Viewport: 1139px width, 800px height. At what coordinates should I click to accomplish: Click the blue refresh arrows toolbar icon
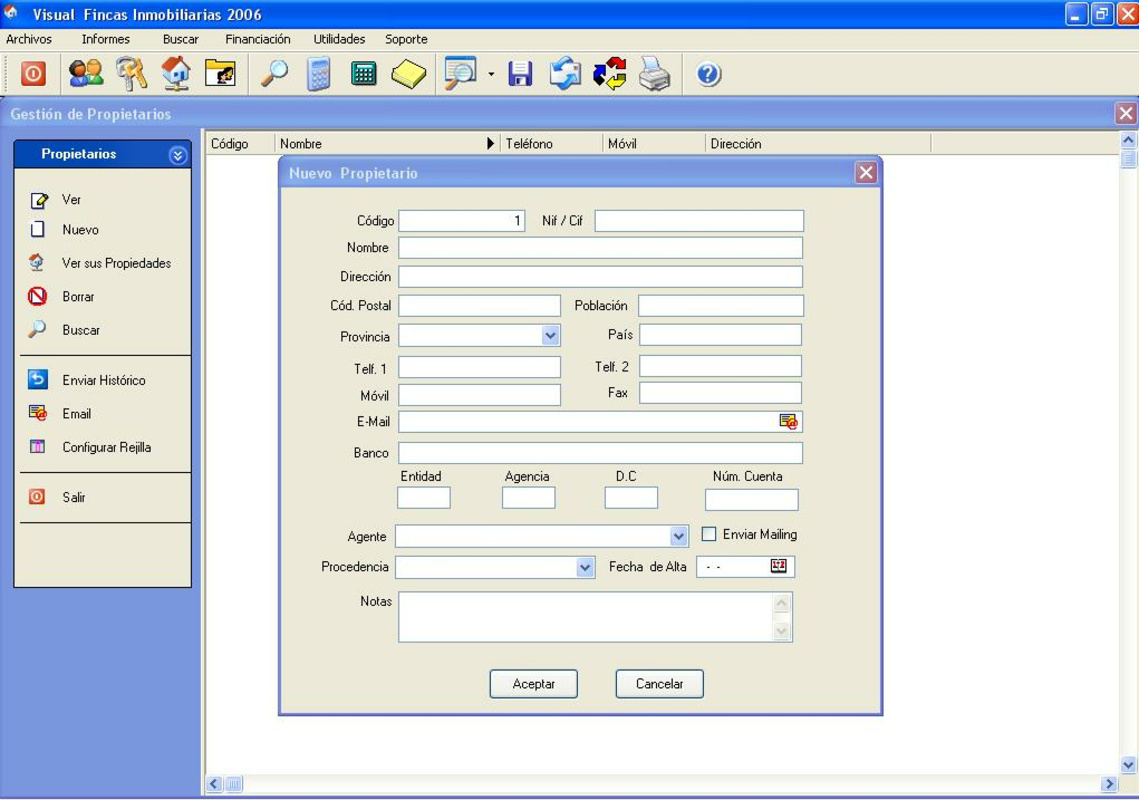click(x=565, y=73)
